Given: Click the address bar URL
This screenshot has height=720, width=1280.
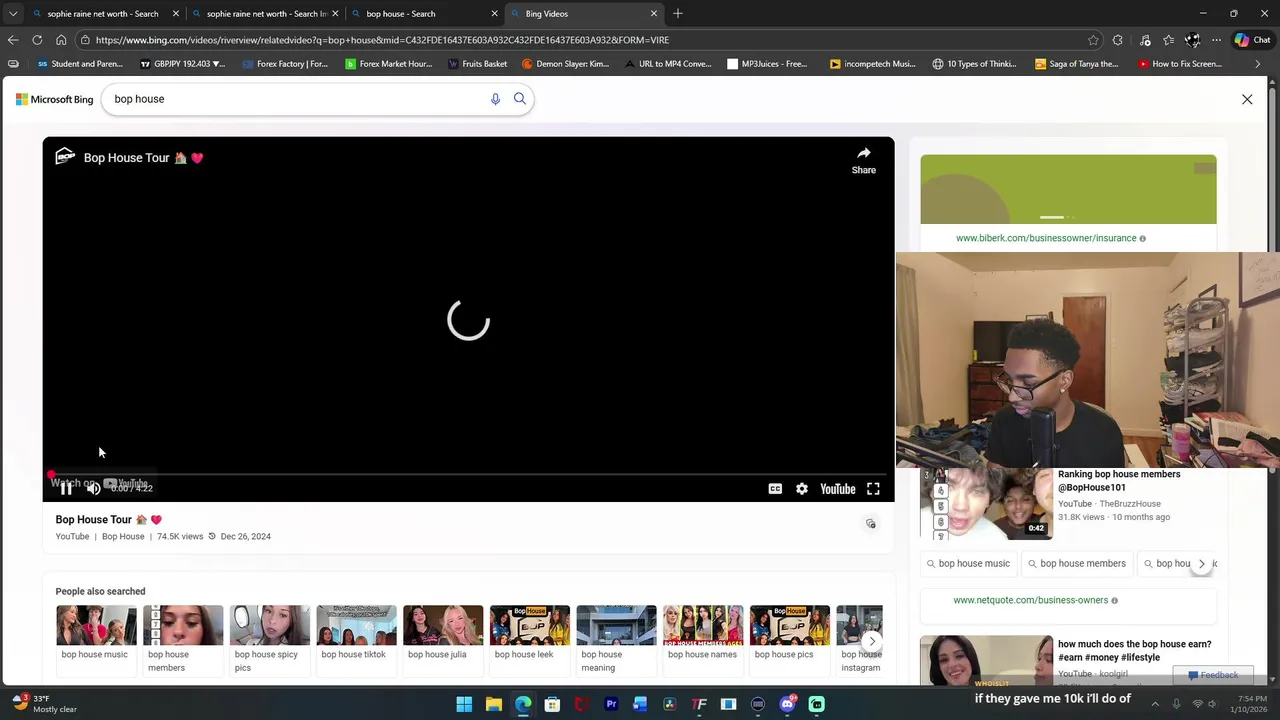Looking at the screenshot, I should [x=382, y=40].
